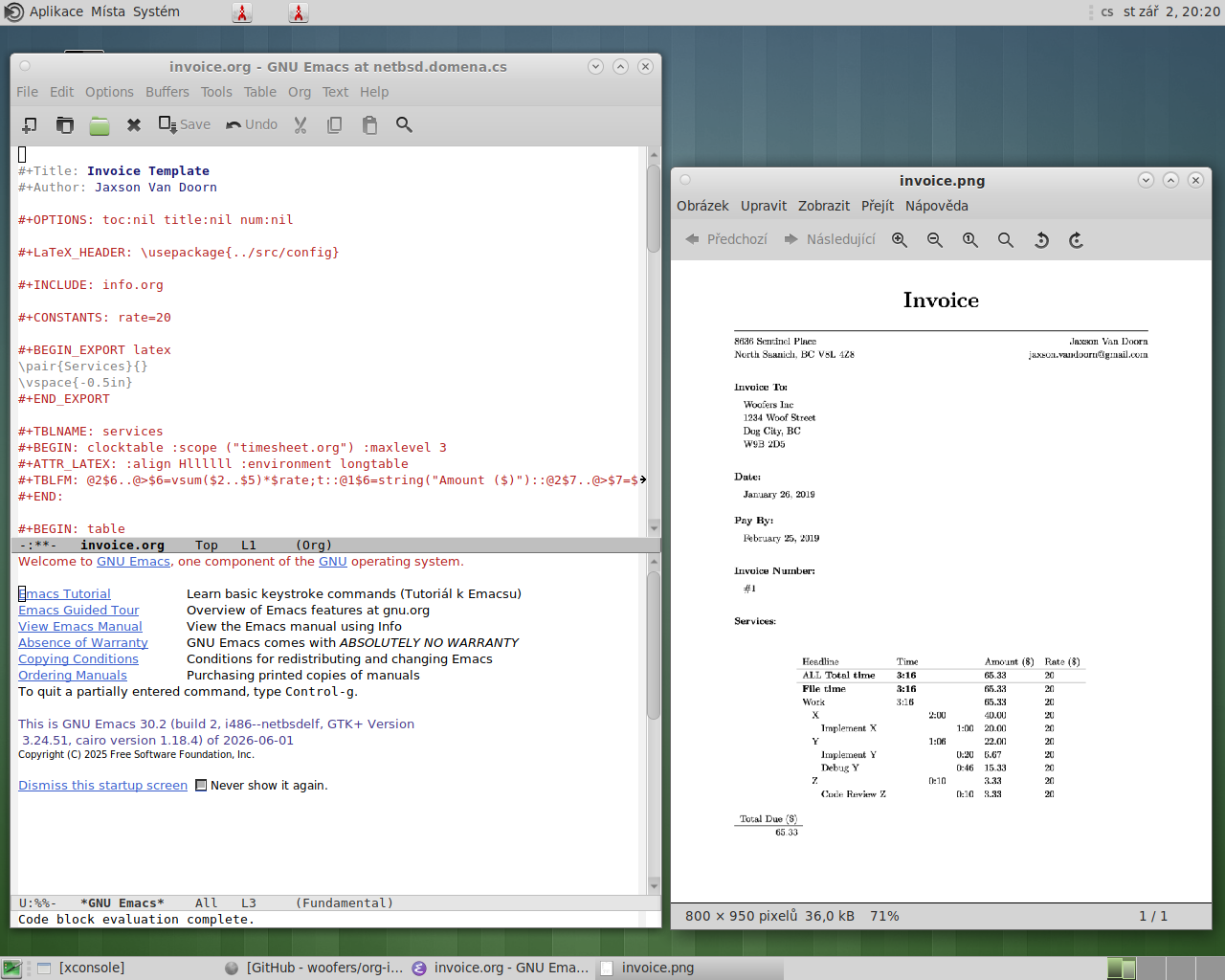Click the Paste clipboard icon
This screenshot has width=1225, height=980.
coord(369,124)
